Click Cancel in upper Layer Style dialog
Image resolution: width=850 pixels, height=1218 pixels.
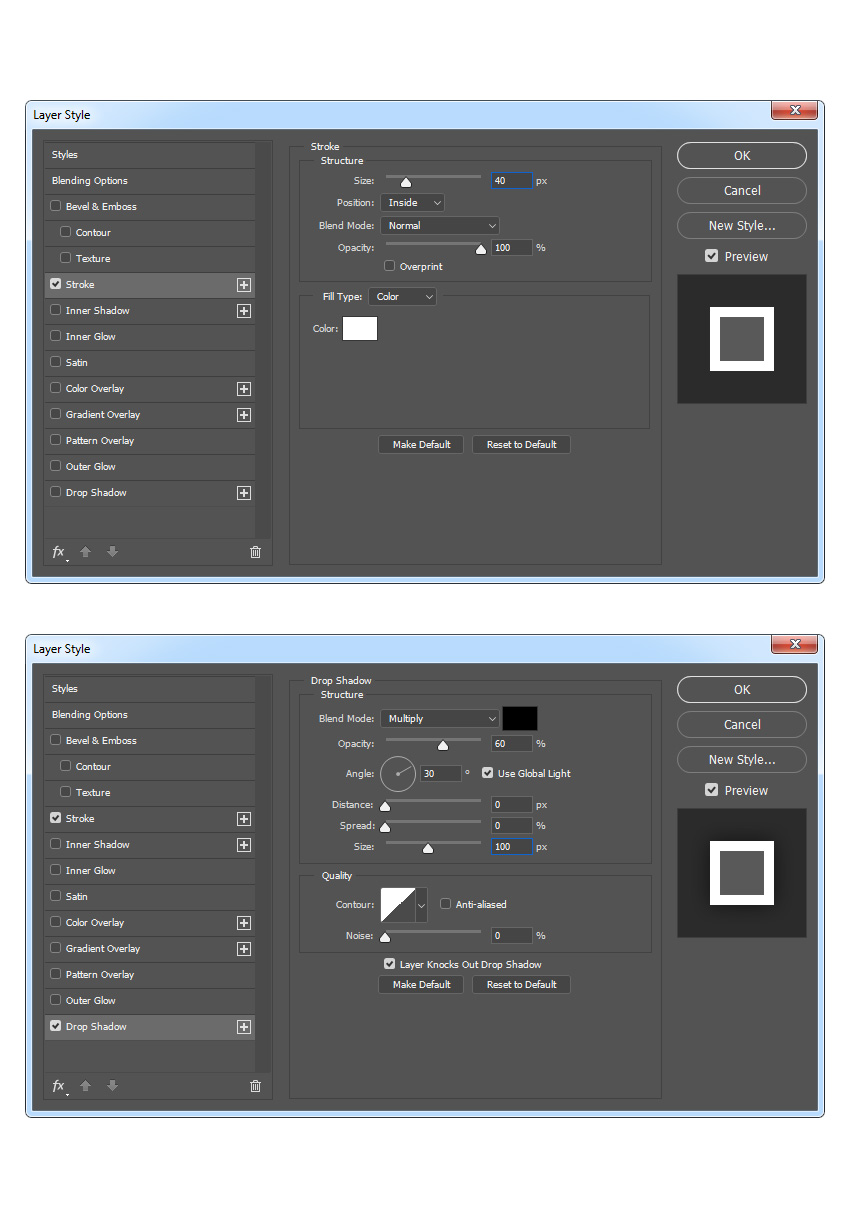pyautogui.click(x=742, y=190)
